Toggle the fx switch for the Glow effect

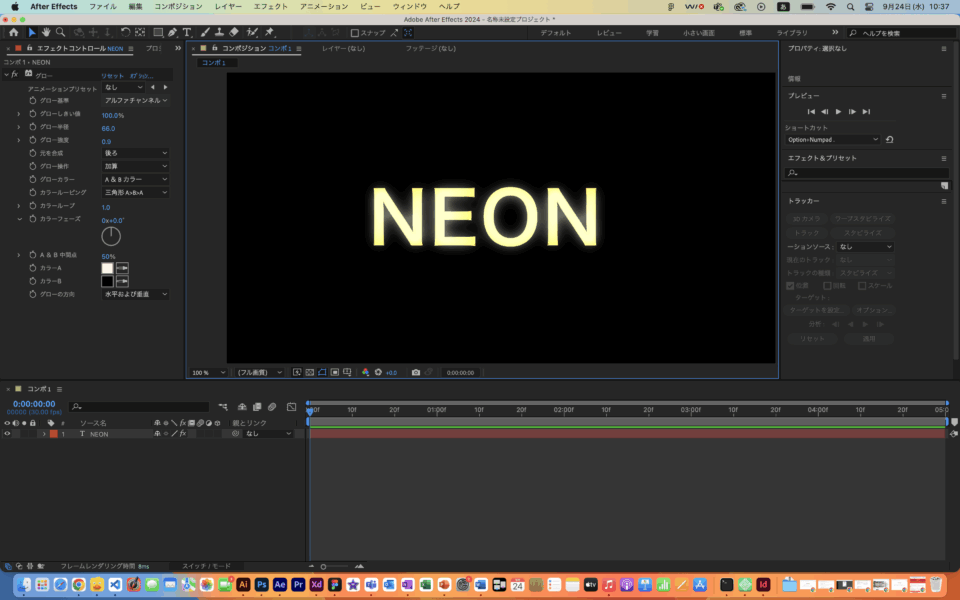[x=14, y=75]
